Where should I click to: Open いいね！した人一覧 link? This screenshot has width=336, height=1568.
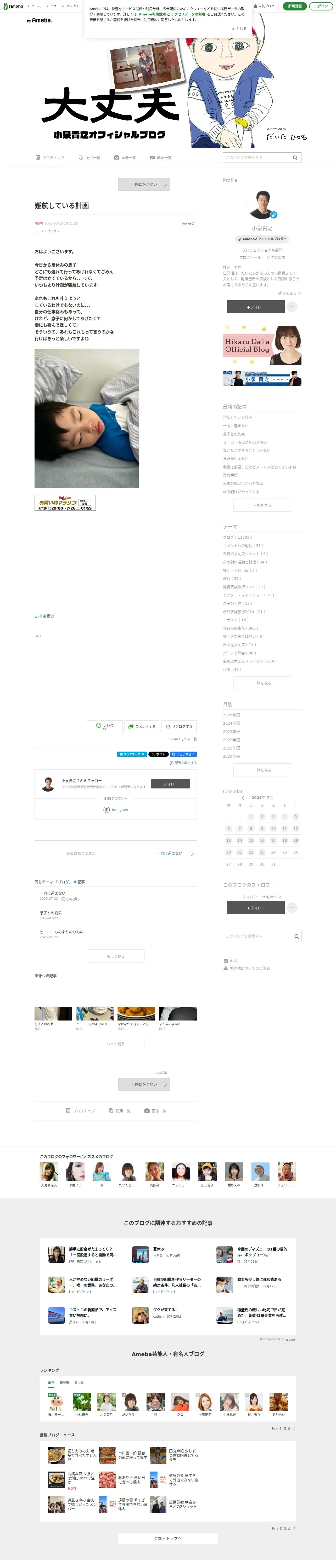(182, 739)
